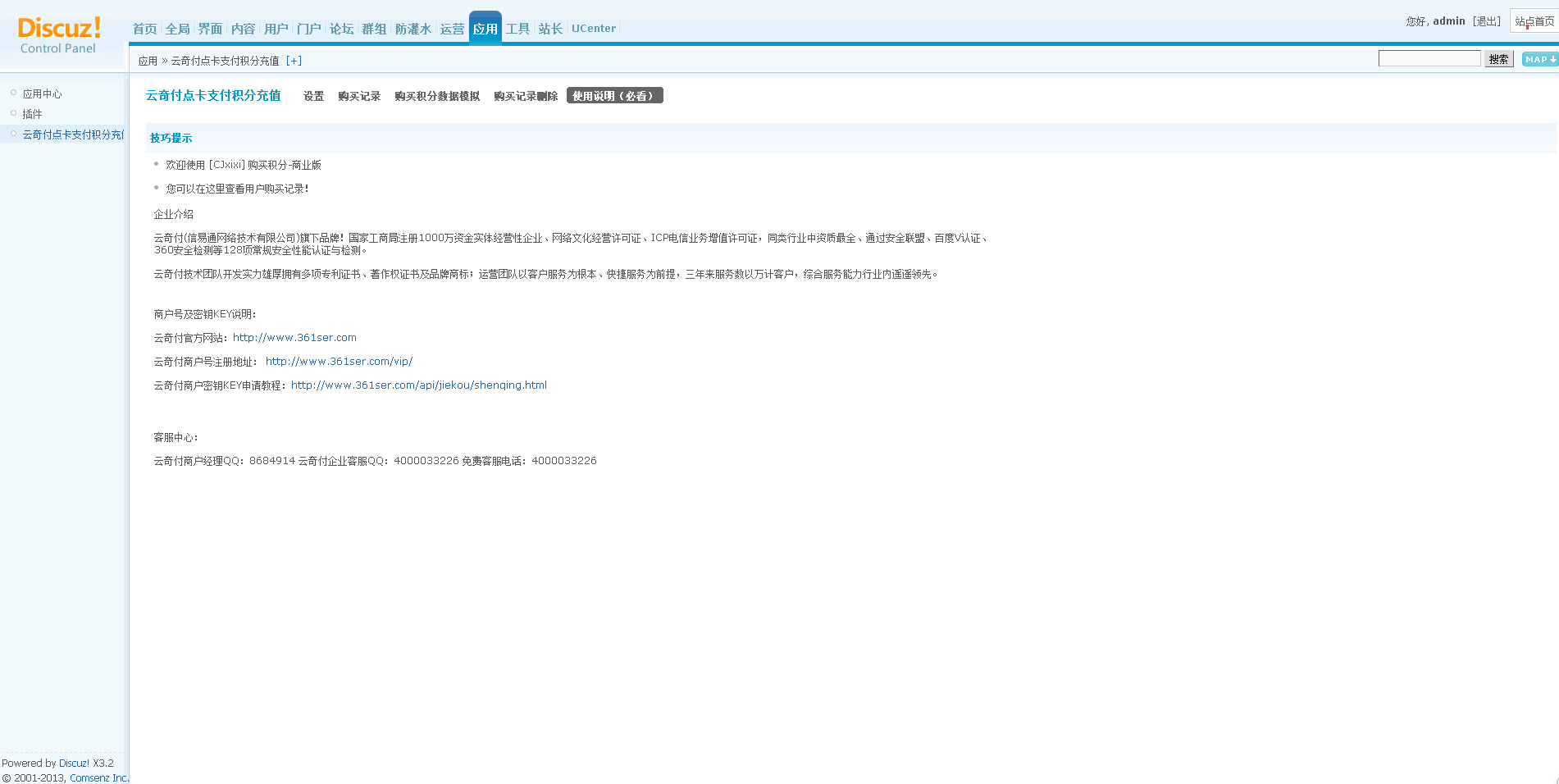Click the 客服中心 heading text
Image resolution: width=1559 pixels, height=784 pixels.
(176, 438)
